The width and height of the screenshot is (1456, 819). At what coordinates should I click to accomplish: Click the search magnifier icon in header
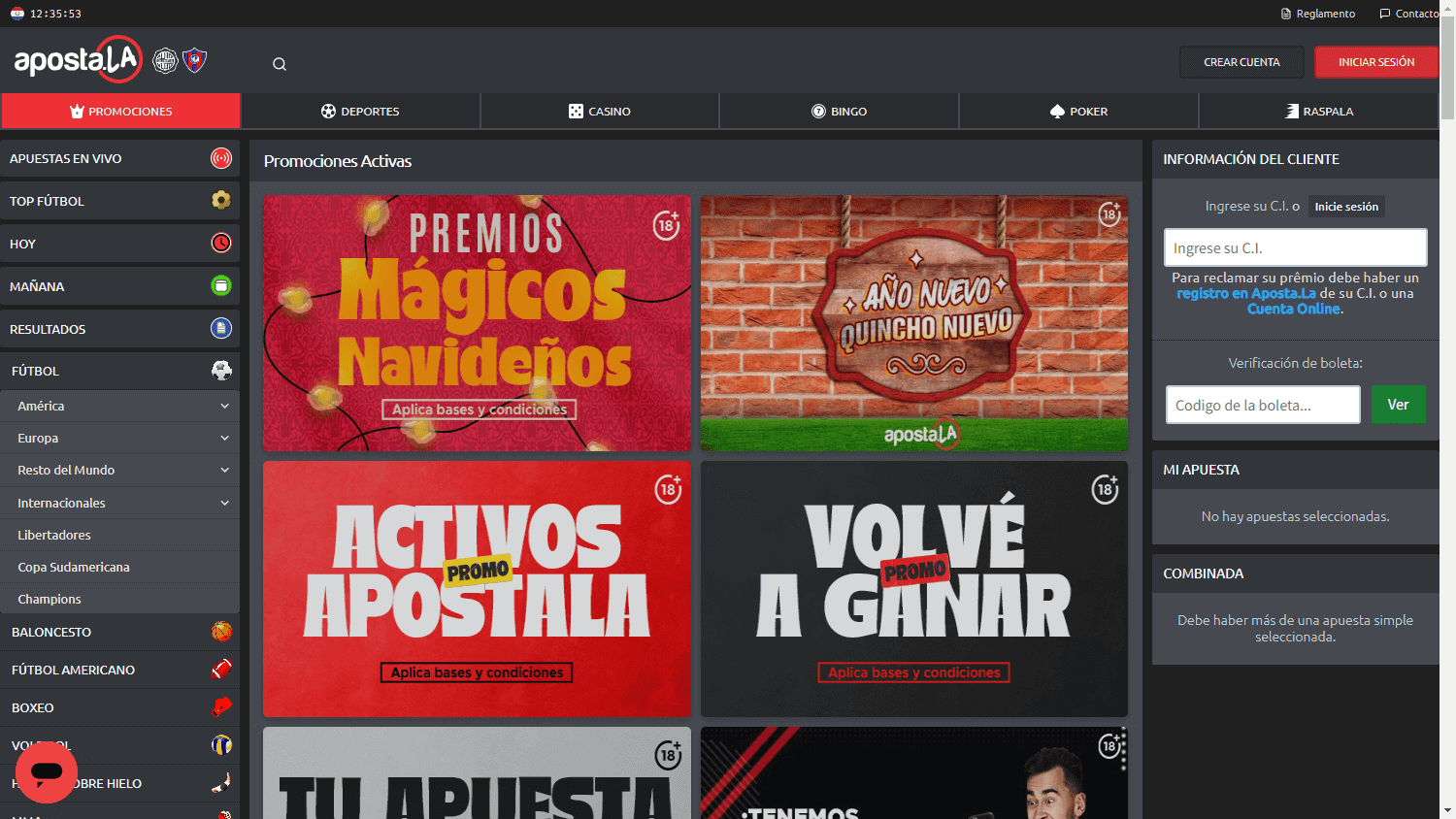pyautogui.click(x=280, y=64)
